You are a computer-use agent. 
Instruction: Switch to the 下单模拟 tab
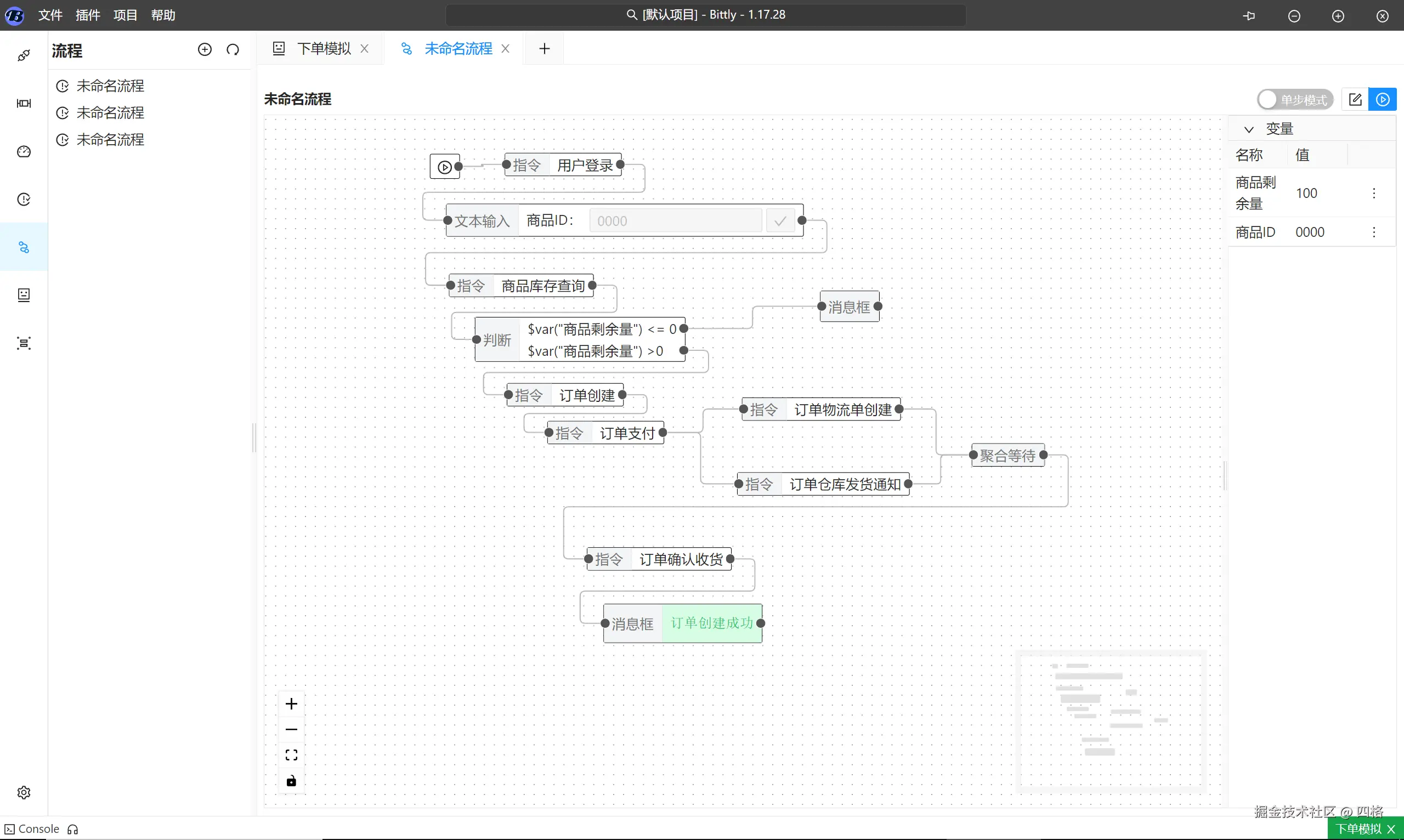point(323,49)
